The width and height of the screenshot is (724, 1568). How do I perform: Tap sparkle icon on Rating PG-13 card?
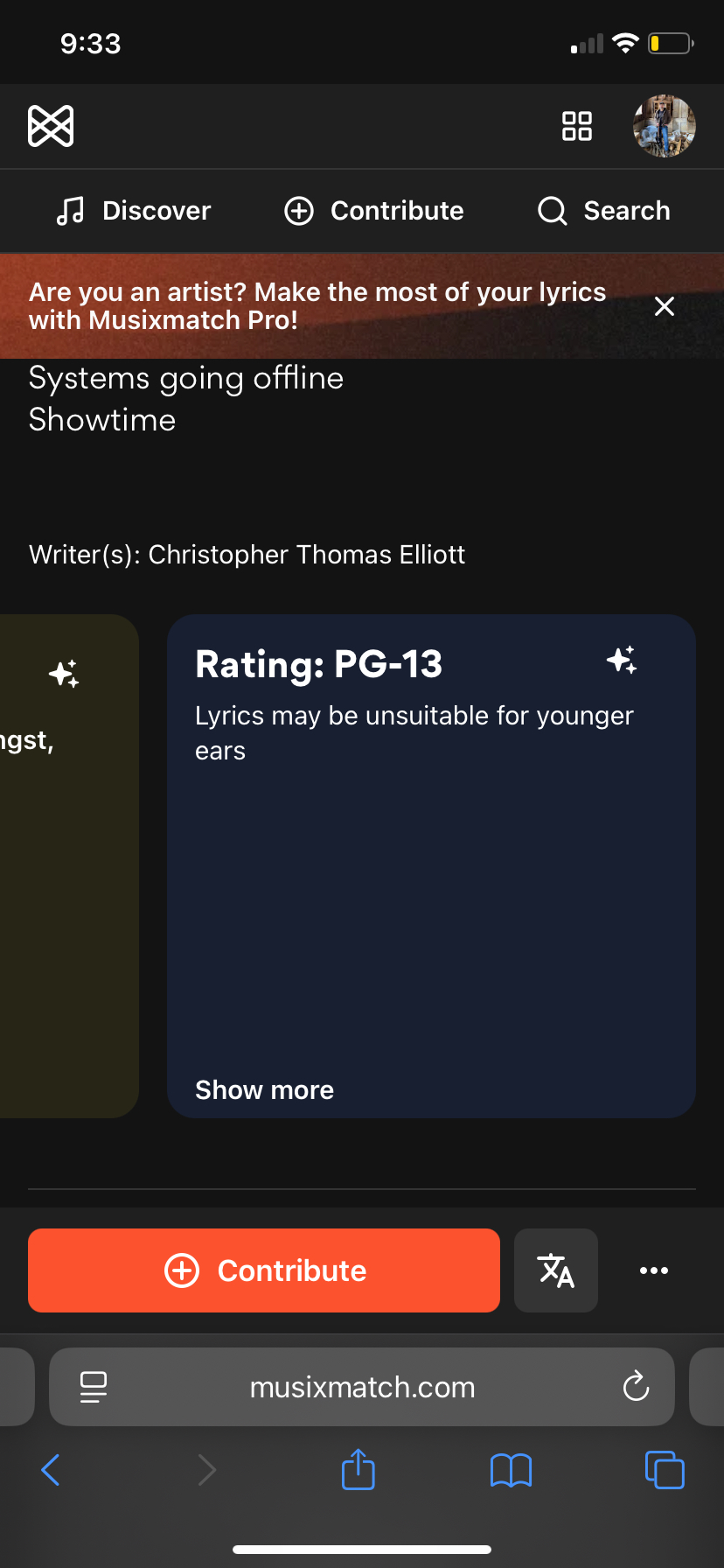pyautogui.click(x=622, y=661)
